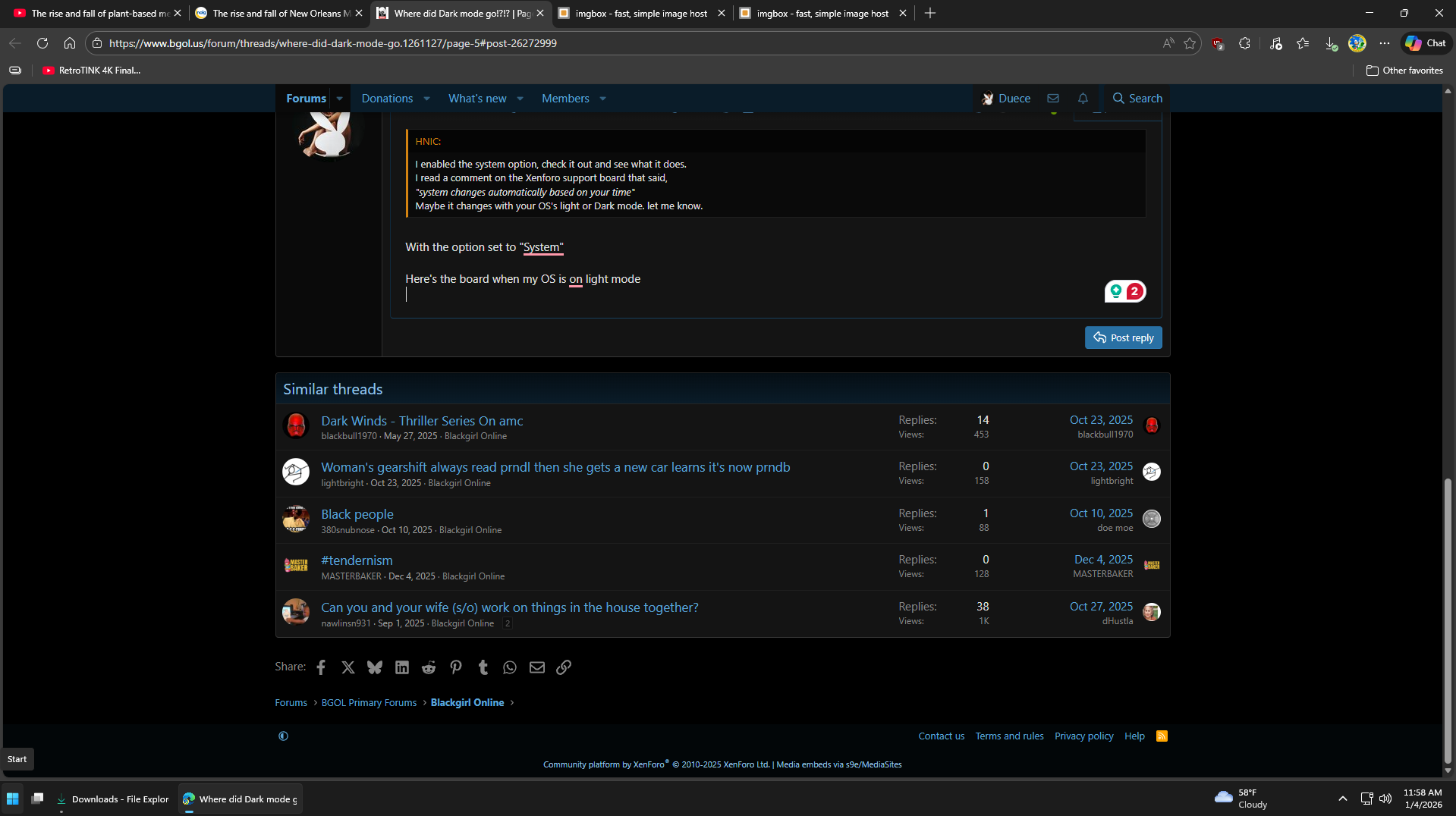Screen dimensions: 1456x816
Task: Open the Windows Start button
Action: pyautogui.click(x=13, y=799)
